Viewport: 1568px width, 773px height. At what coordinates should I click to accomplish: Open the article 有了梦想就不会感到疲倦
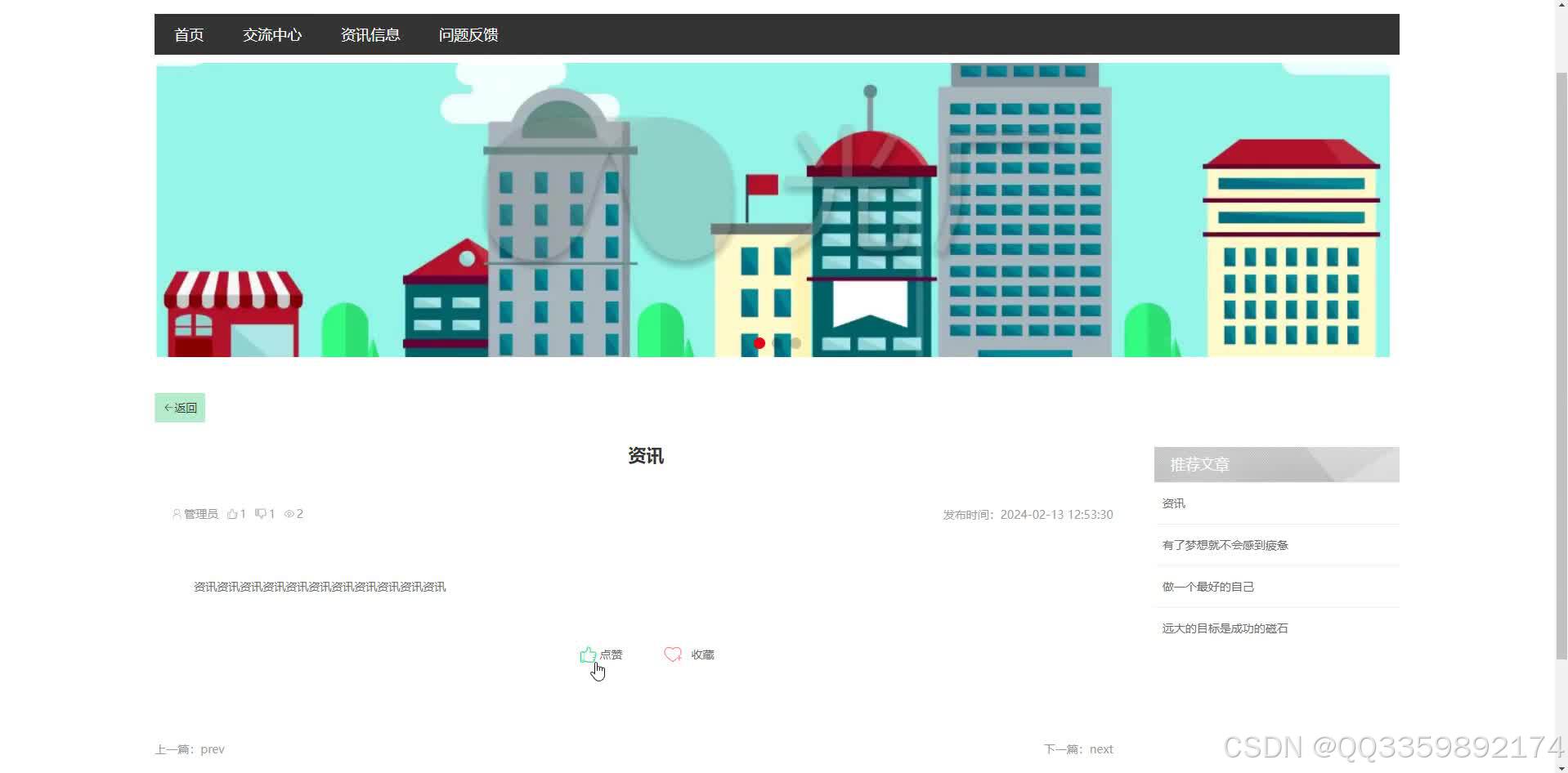(x=1224, y=545)
